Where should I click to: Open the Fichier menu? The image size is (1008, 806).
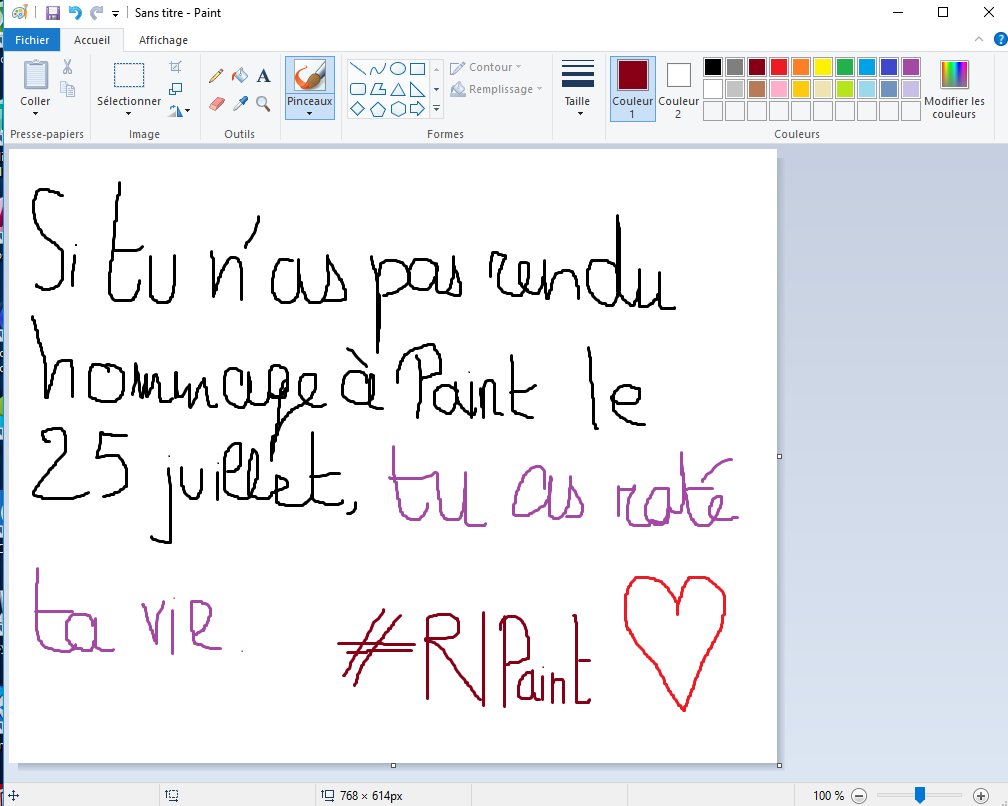[x=32, y=40]
